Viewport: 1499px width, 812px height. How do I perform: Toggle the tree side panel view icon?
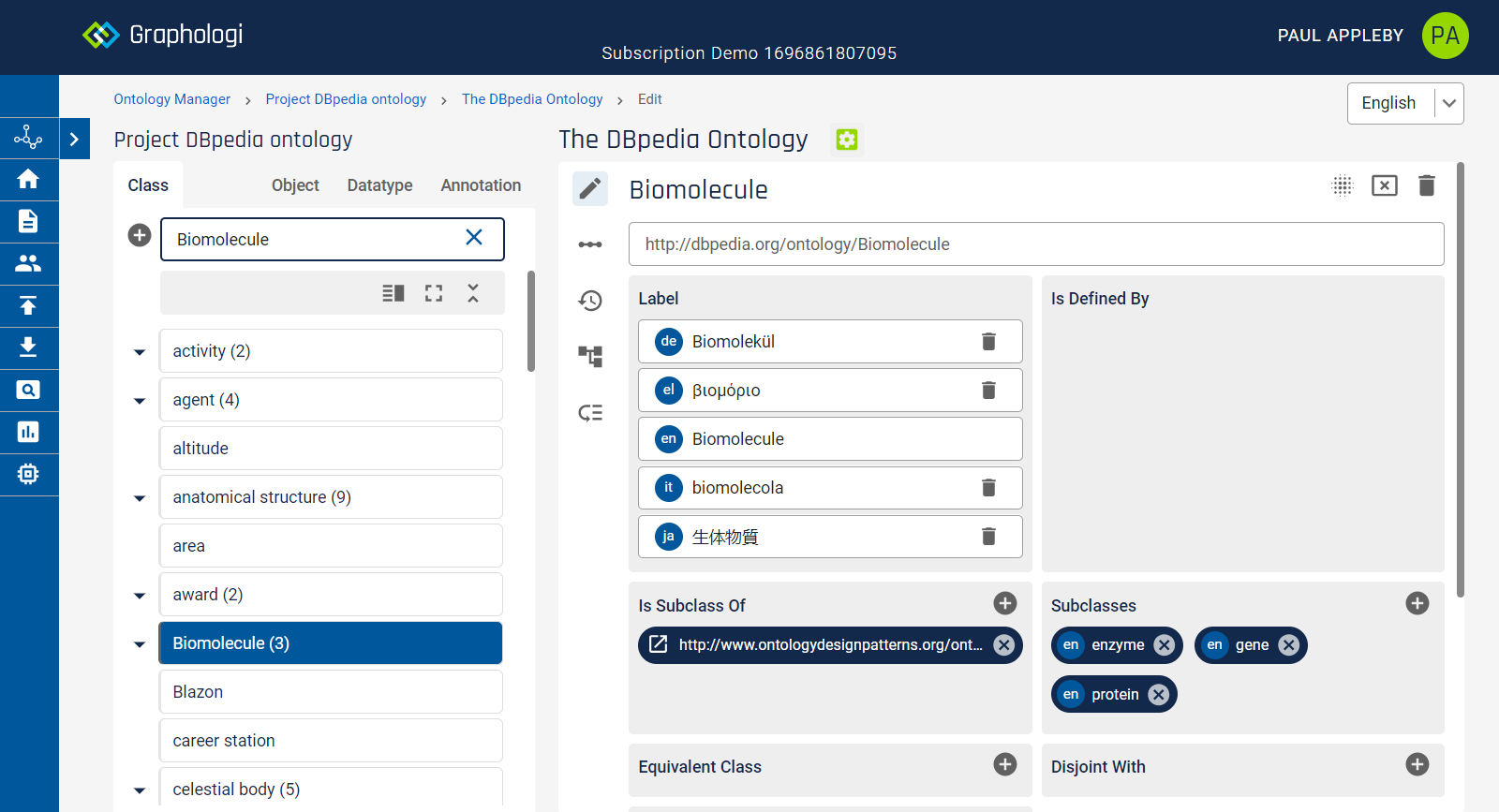point(393,293)
